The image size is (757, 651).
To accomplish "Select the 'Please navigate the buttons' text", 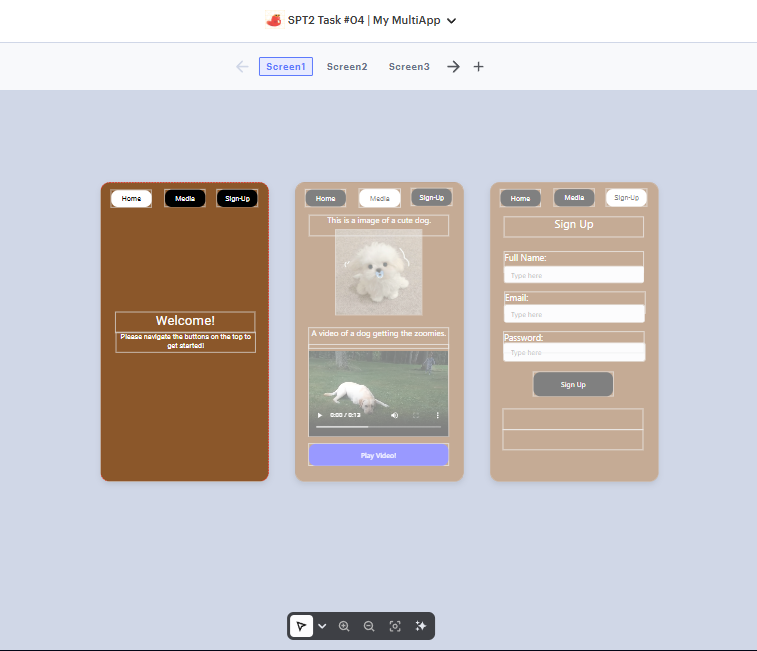I will click(x=185, y=341).
